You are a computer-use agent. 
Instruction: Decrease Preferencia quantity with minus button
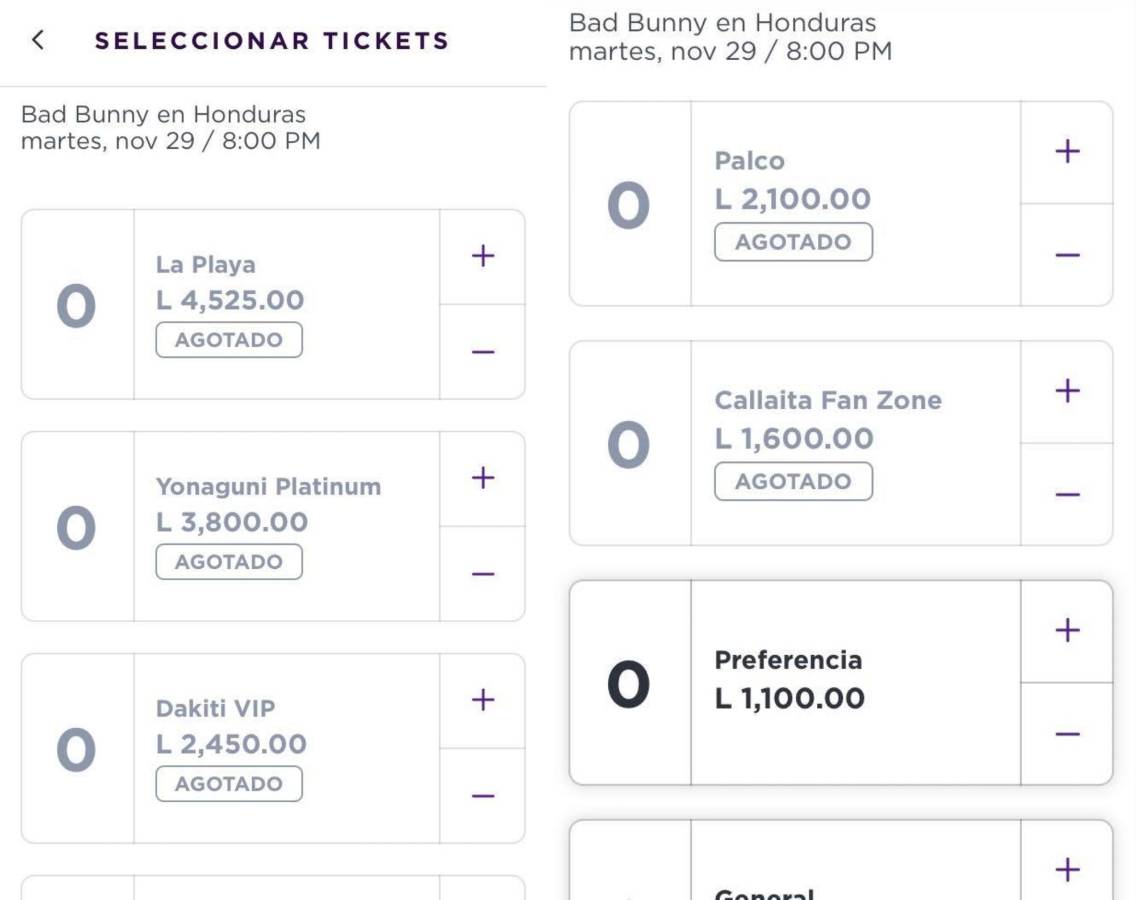(1067, 735)
